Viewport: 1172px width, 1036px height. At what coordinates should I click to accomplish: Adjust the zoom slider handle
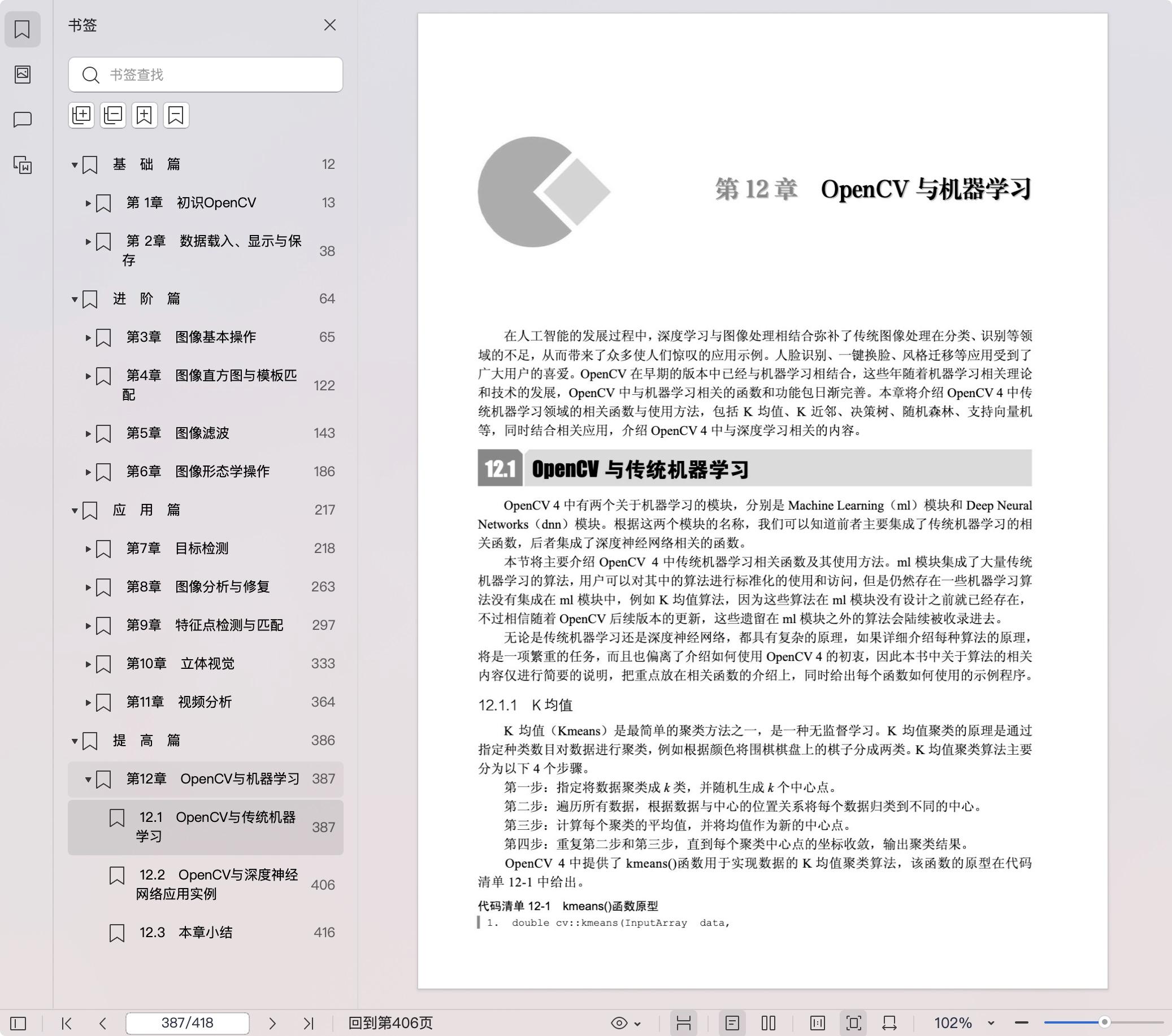pos(1104,1022)
